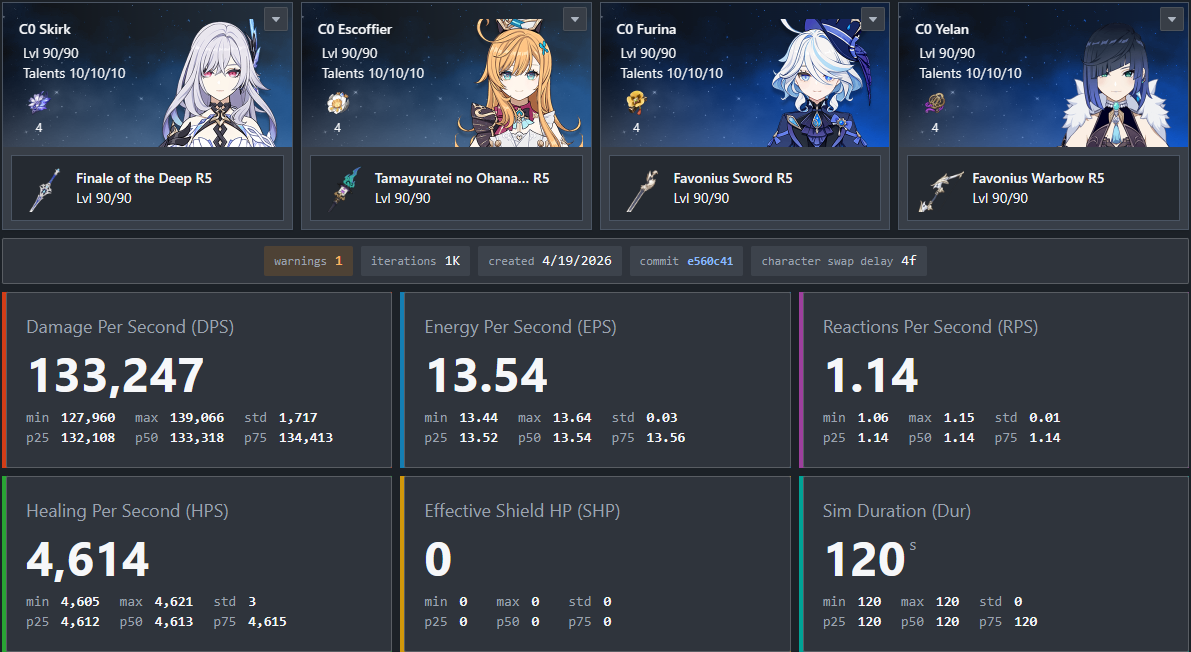Click Healing Per Second (HPS) heading
Image resolution: width=1191 pixels, height=652 pixels.
point(127,511)
